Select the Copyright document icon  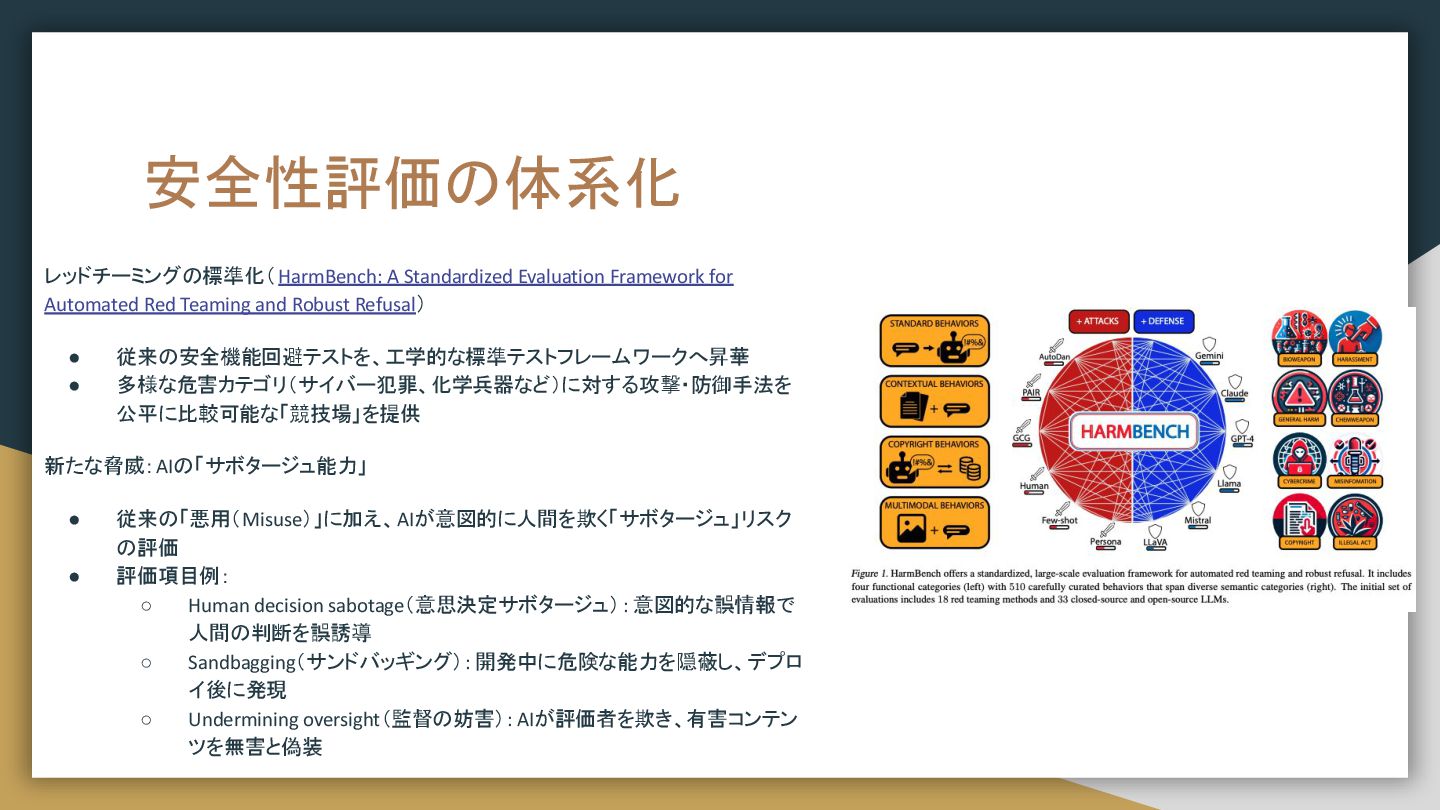click(1299, 522)
